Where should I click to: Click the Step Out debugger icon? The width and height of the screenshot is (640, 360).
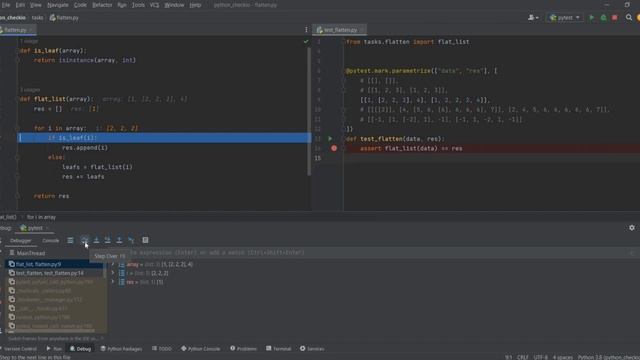[119, 240]
